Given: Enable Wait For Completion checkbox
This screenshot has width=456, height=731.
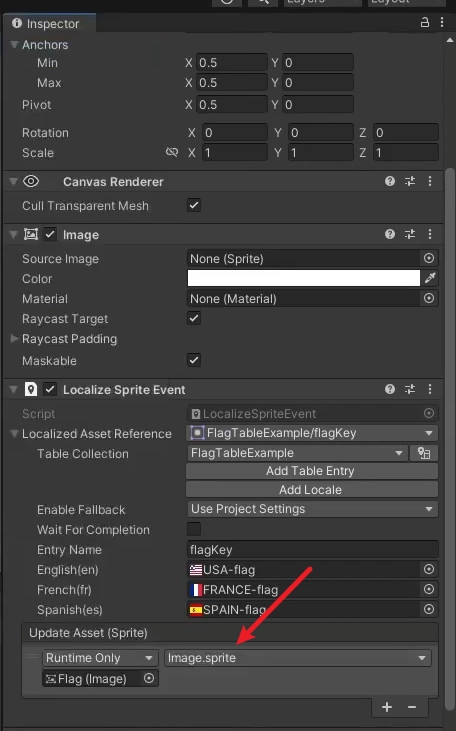Looking at the screenshot, I should pos(194,529).
